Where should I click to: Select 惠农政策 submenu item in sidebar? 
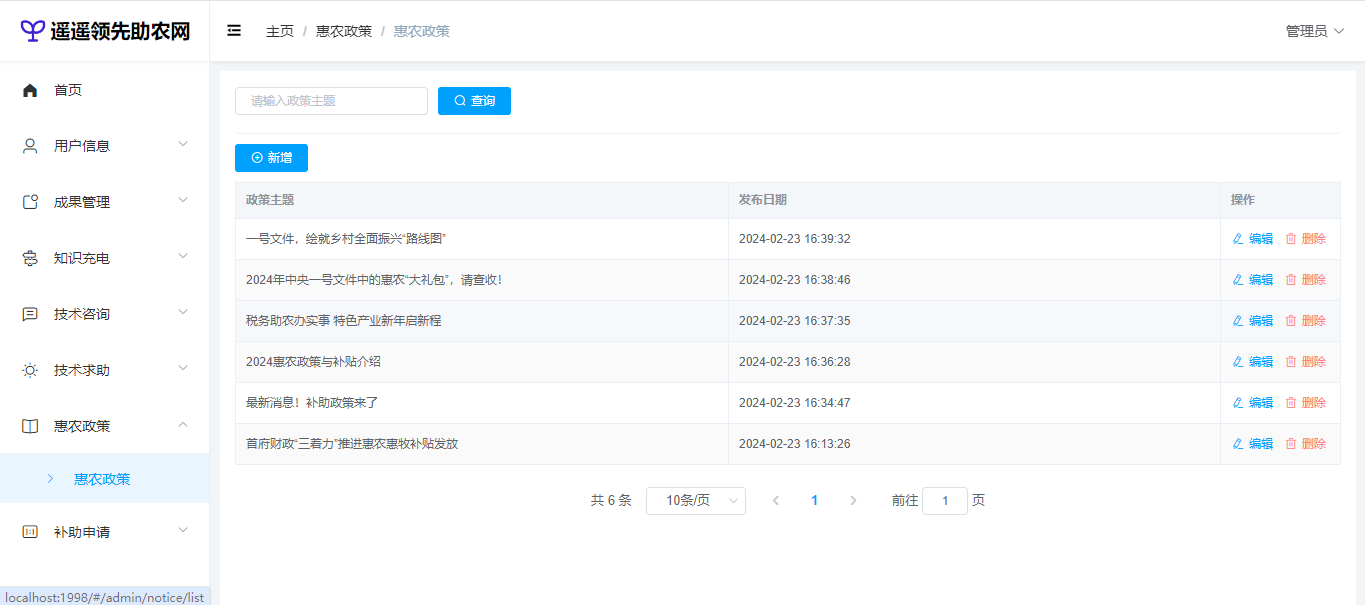pyautogui.click(x=102, y=479)
